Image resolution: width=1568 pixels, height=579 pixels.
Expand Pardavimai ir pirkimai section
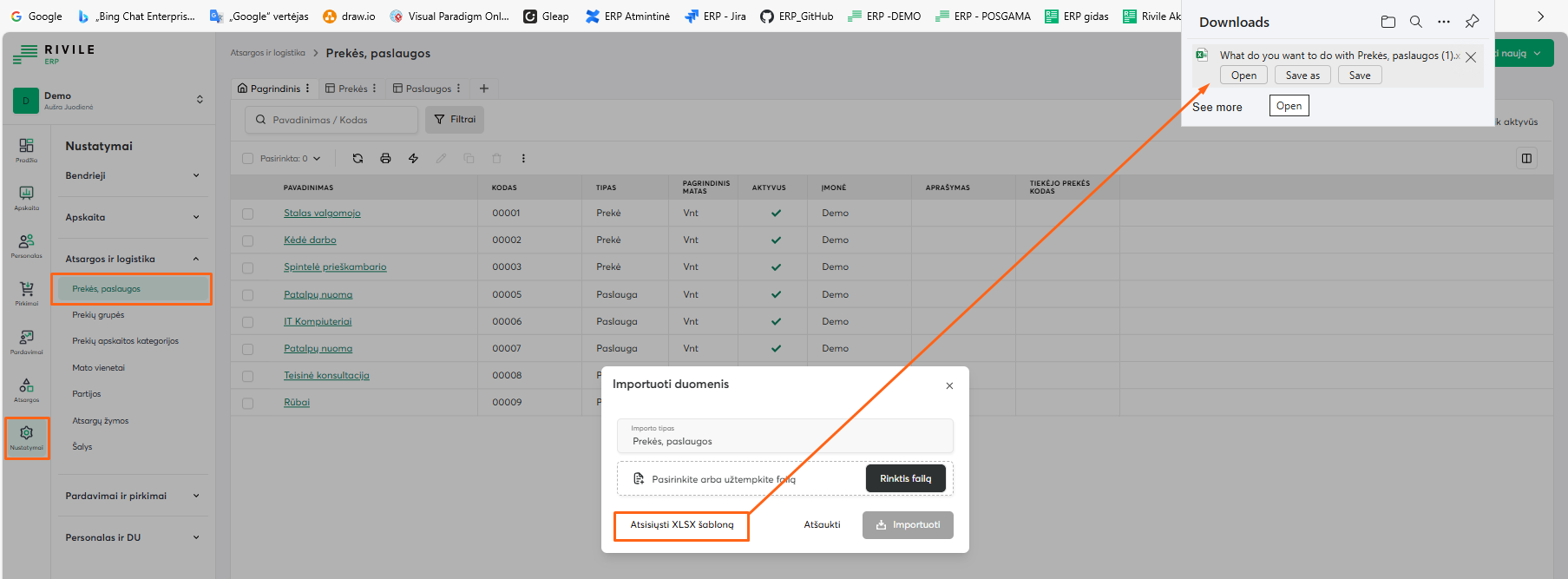tap(132, 496)
